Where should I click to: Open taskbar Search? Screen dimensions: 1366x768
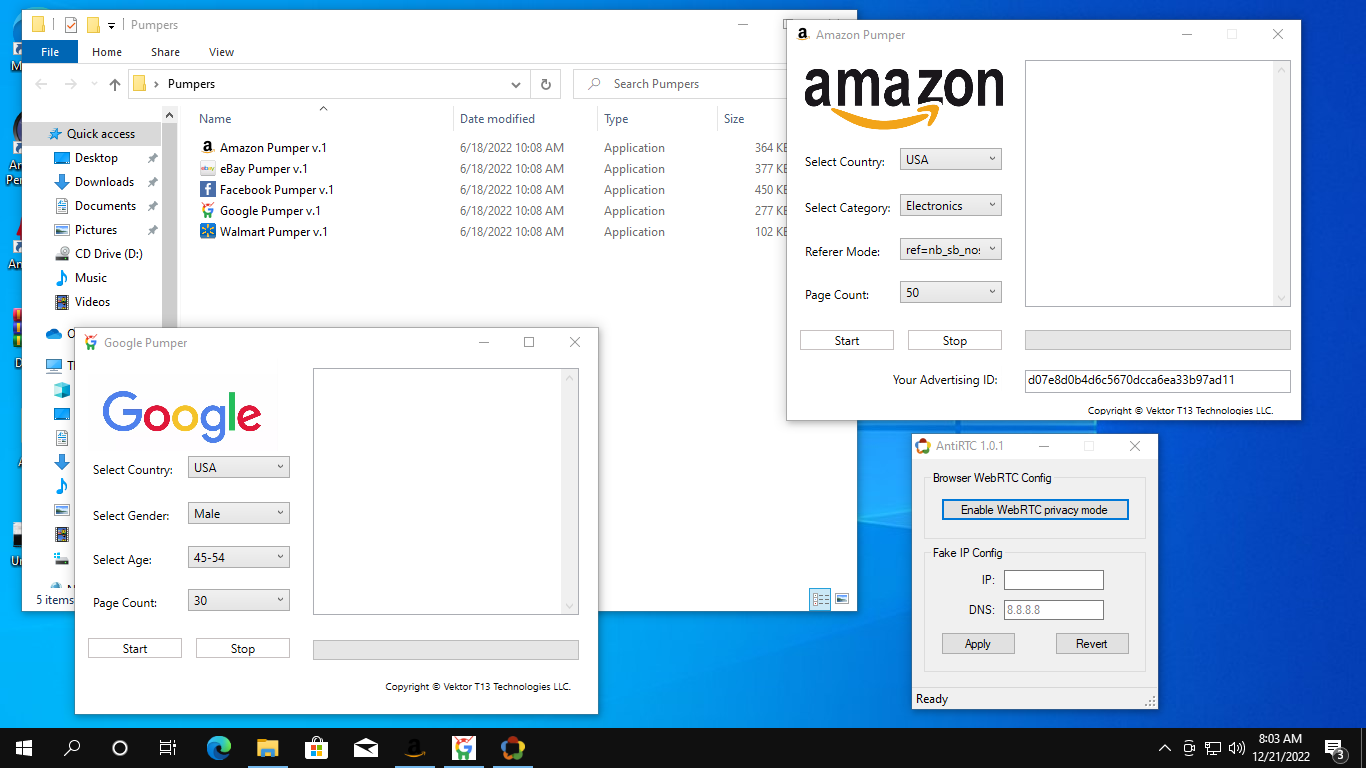[x=72, y=748]
